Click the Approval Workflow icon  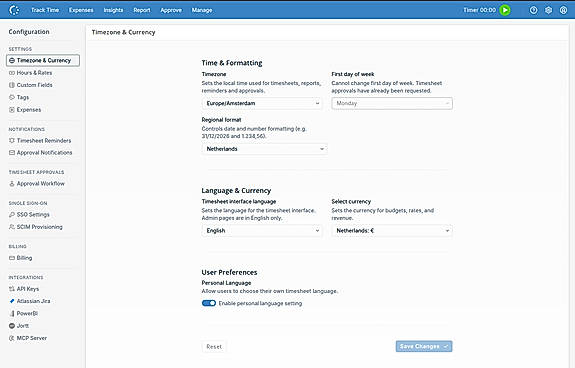pos(12,184)
